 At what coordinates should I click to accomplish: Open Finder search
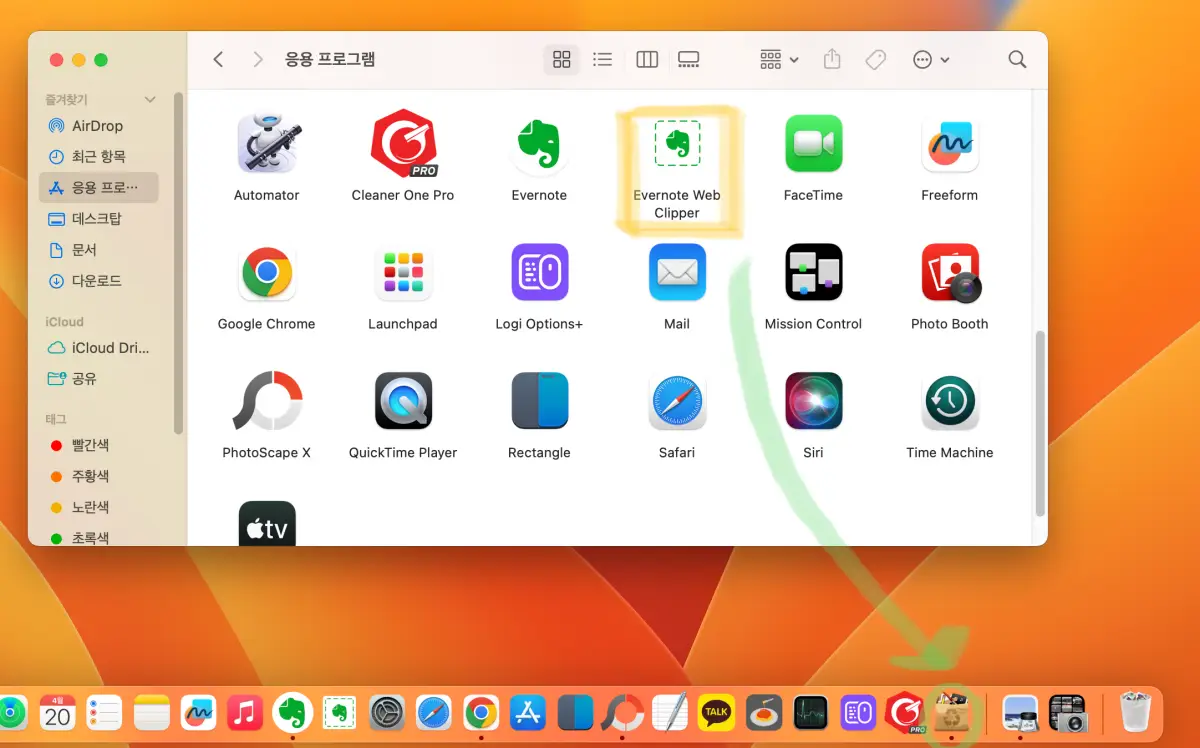1018,59
